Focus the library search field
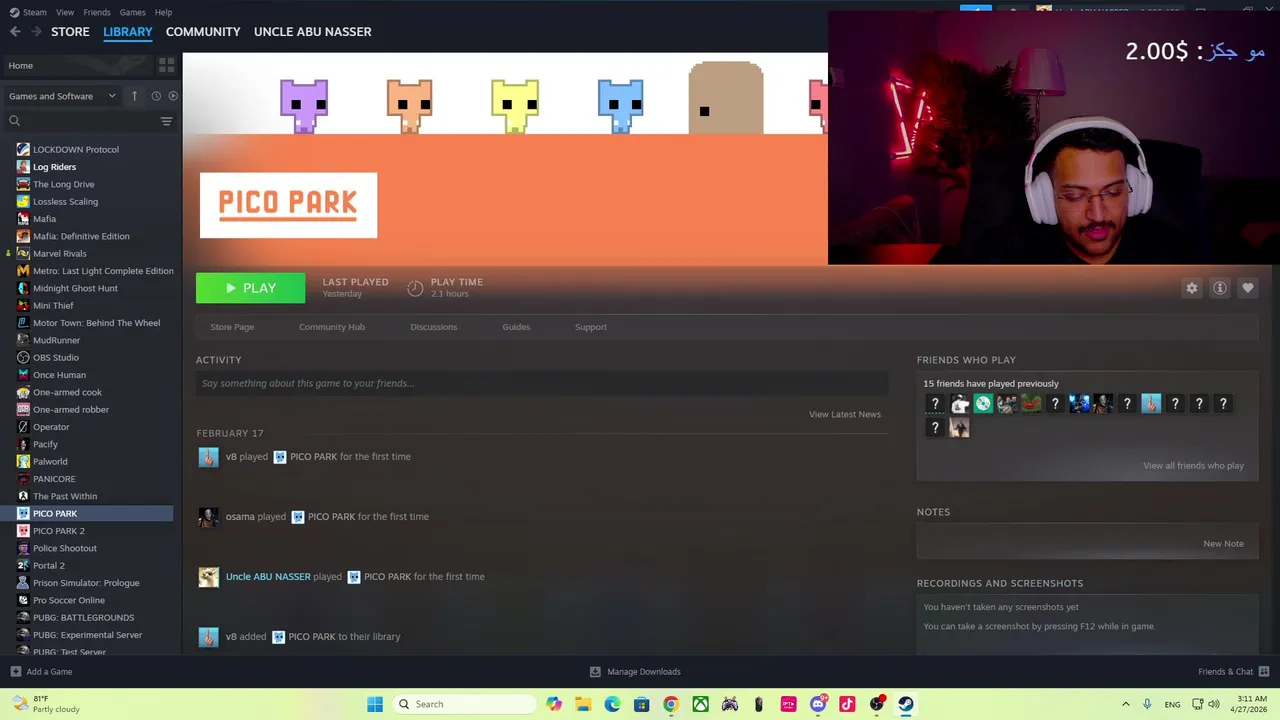The width and height of the screenshot is (1280, 720). pyautogui.click(x=88, y=121)
